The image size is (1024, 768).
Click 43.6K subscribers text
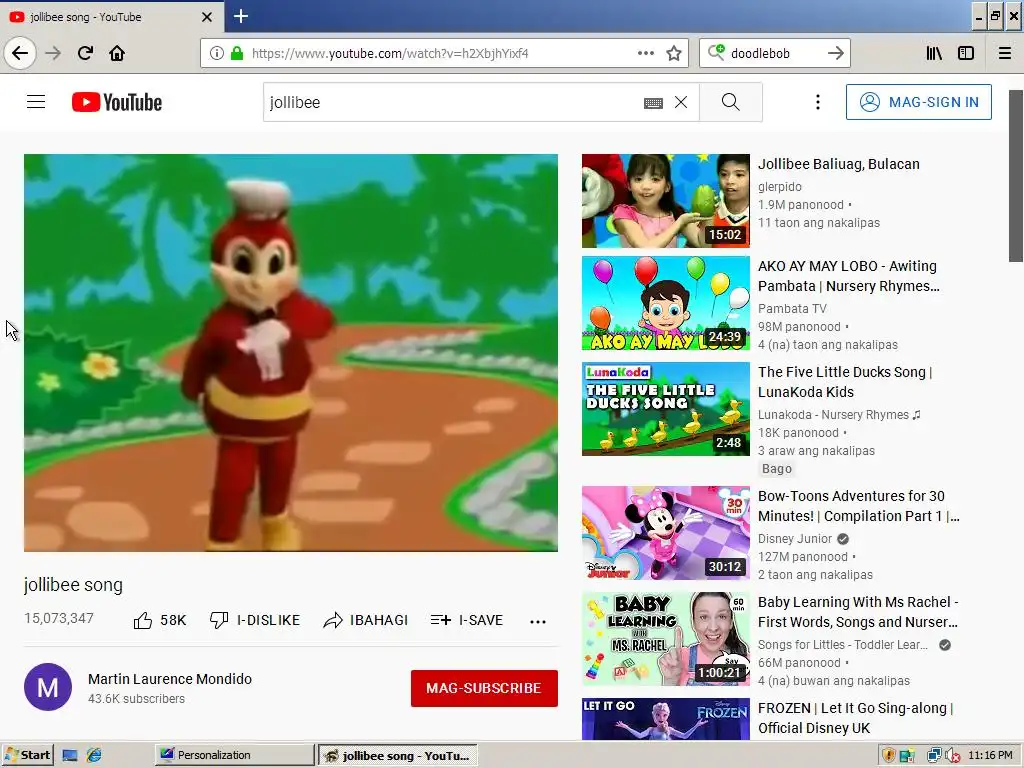(136, 699)
